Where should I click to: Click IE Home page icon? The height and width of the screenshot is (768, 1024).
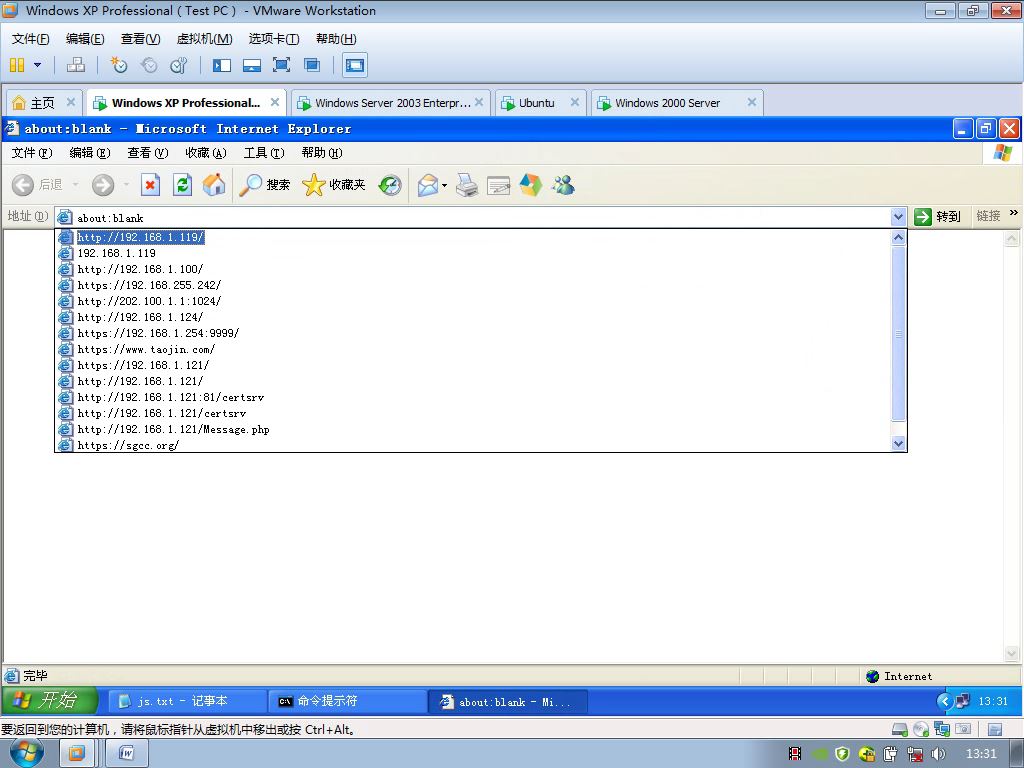pos(214,185)
